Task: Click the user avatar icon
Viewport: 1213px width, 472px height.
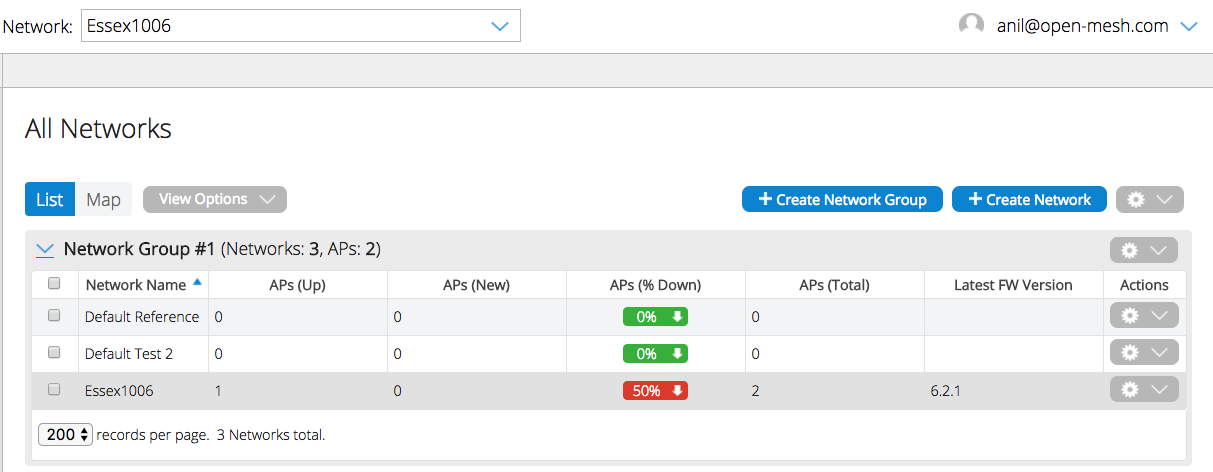Action: pos(971,26)
